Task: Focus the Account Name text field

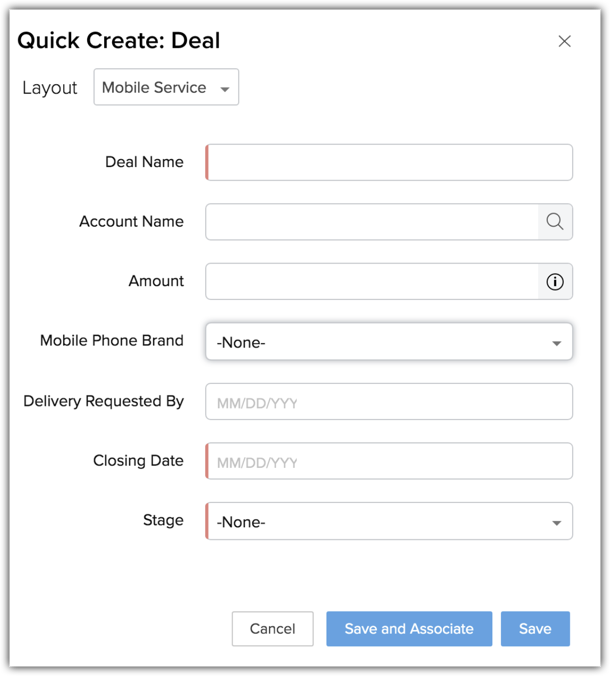Action: pyautogui.click(x=372, y=222)
